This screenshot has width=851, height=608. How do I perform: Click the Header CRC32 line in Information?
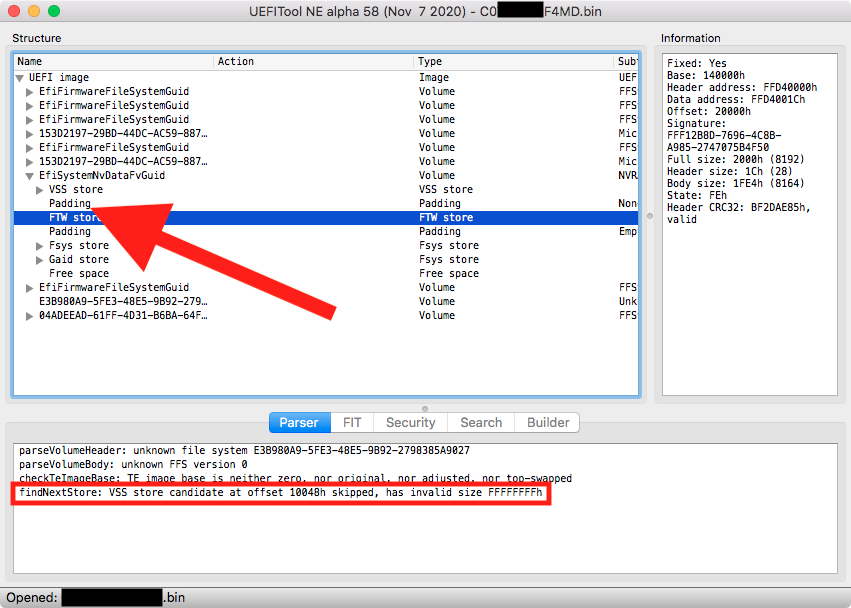(739, 213)
